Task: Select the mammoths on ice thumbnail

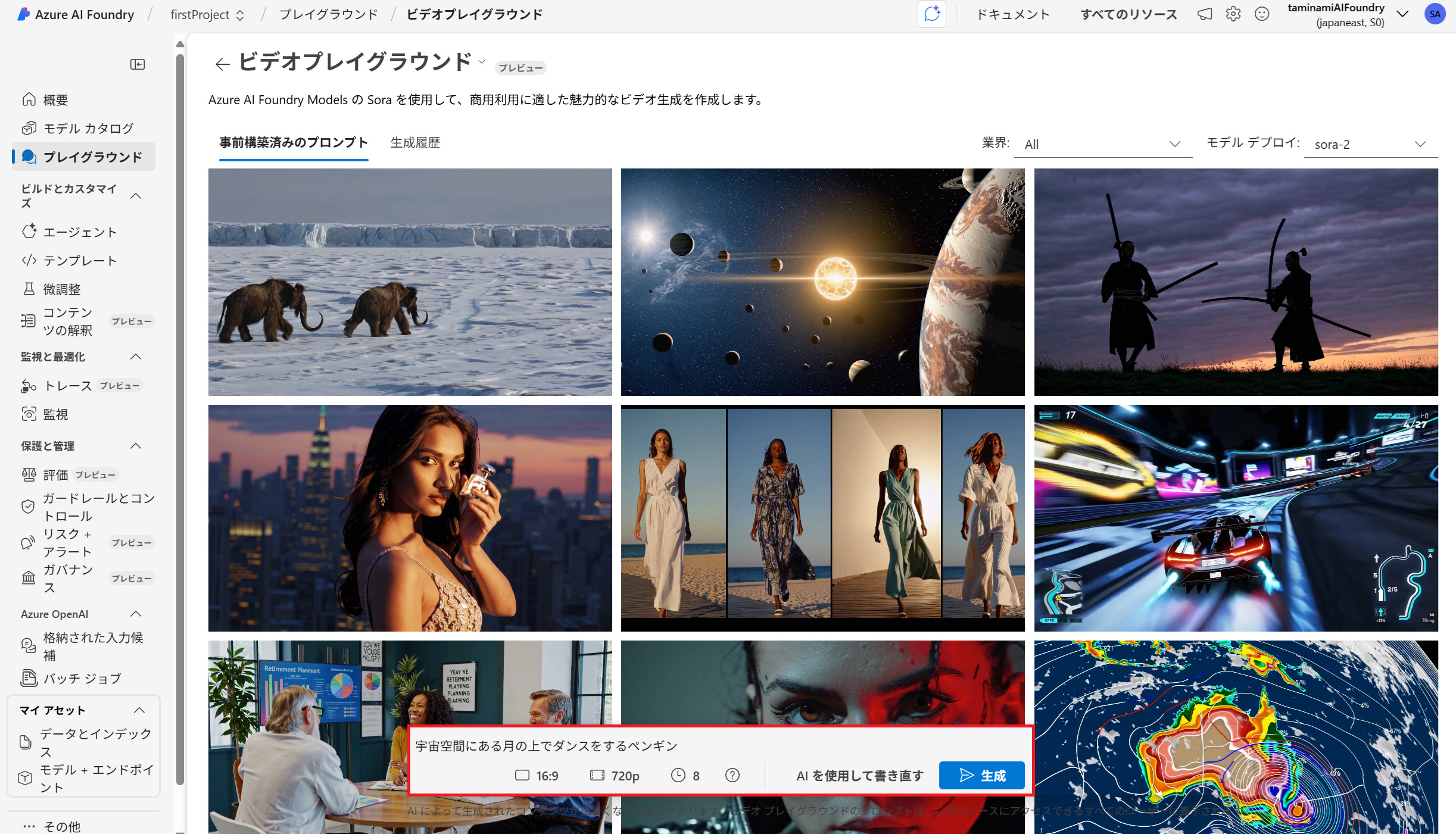Action: (410, 282)
